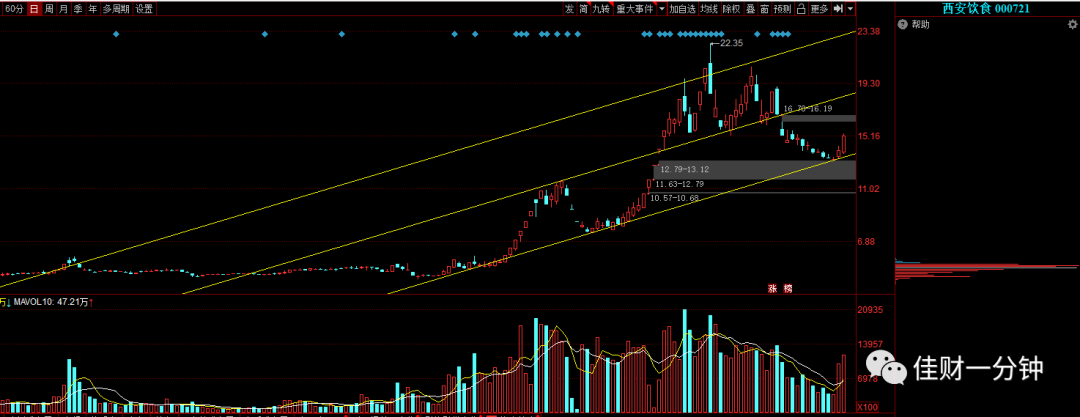Click the 预测 forecast button
Viewport: 1080px width, 417px height.
tap(783, 9)
